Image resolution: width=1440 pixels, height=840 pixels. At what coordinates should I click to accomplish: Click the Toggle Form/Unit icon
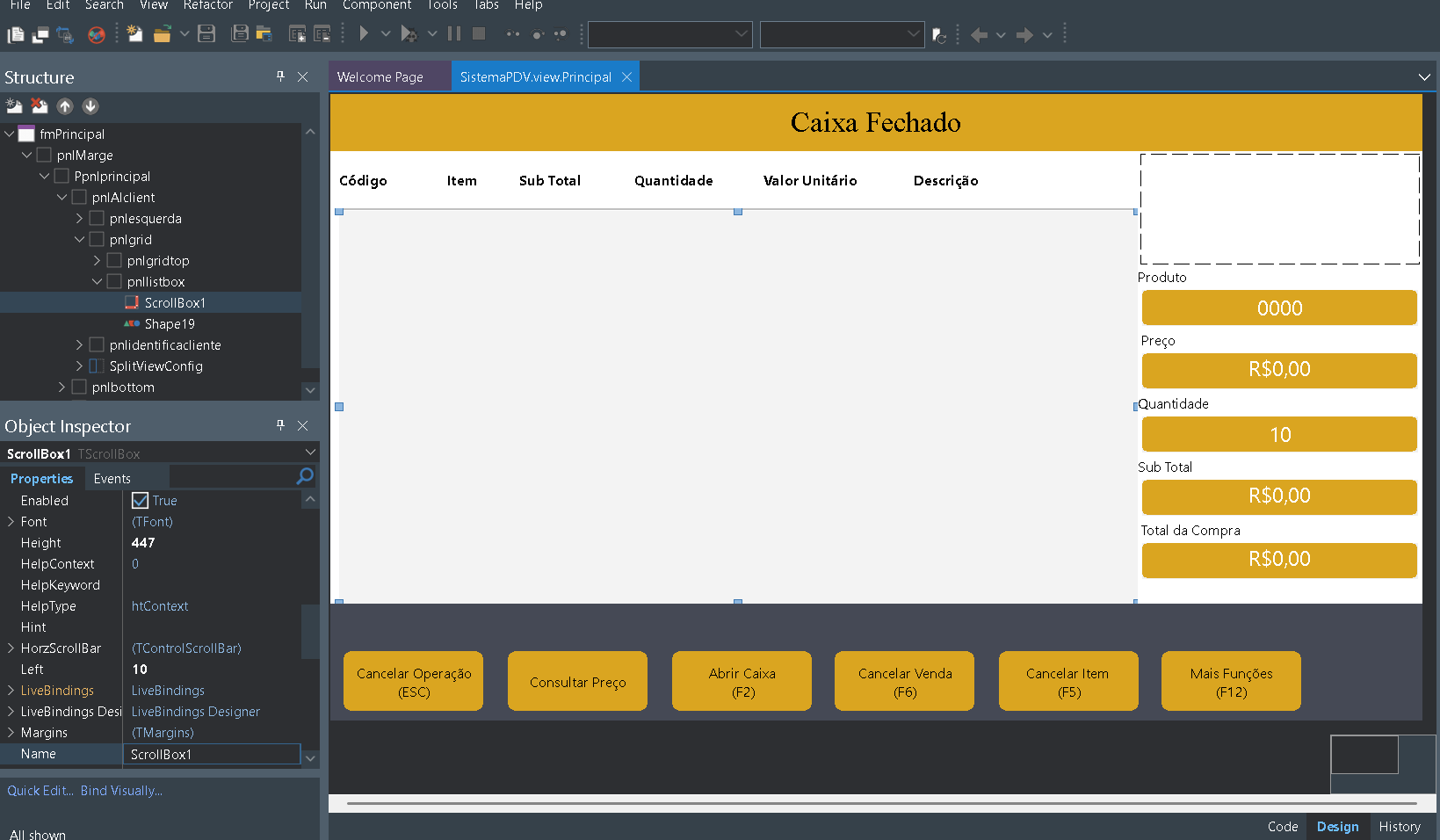click(65, 35)
